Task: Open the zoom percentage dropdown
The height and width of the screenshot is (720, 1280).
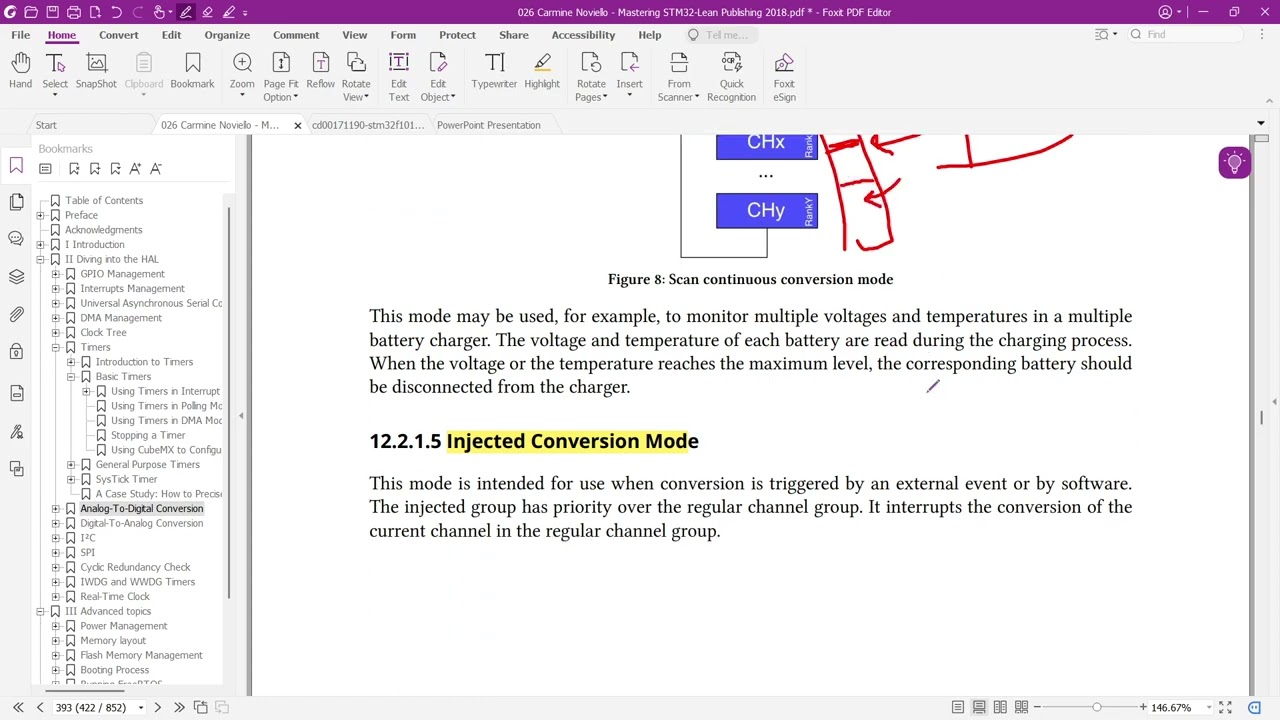Action: point(1209,707)
